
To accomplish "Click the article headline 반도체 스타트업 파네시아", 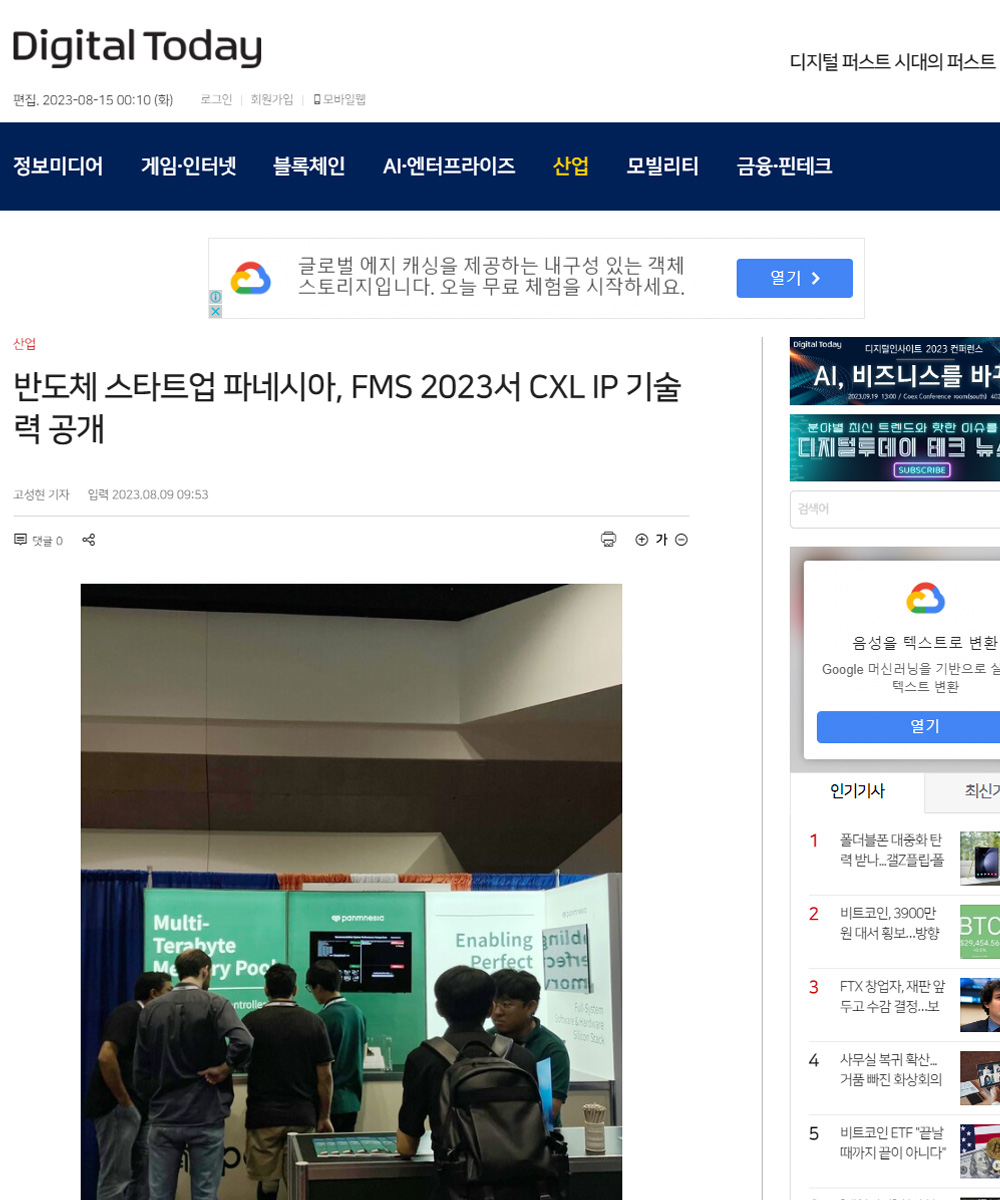I will 347,407.
